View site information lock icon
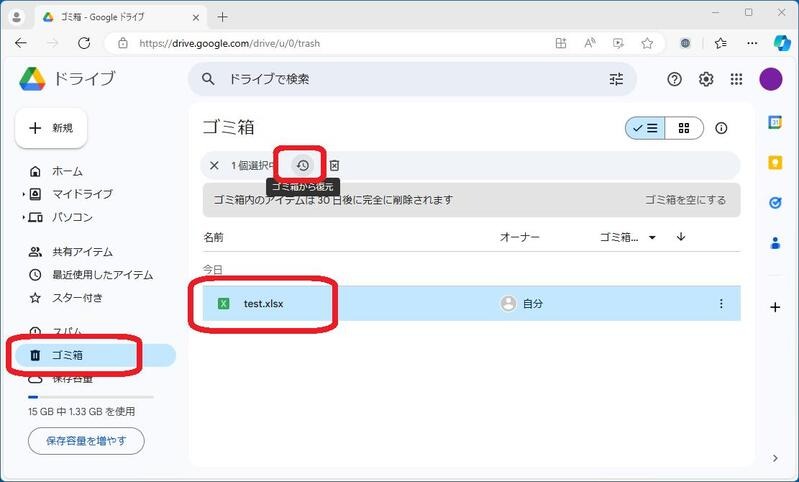The image size is (799, 482). (123, 43)
